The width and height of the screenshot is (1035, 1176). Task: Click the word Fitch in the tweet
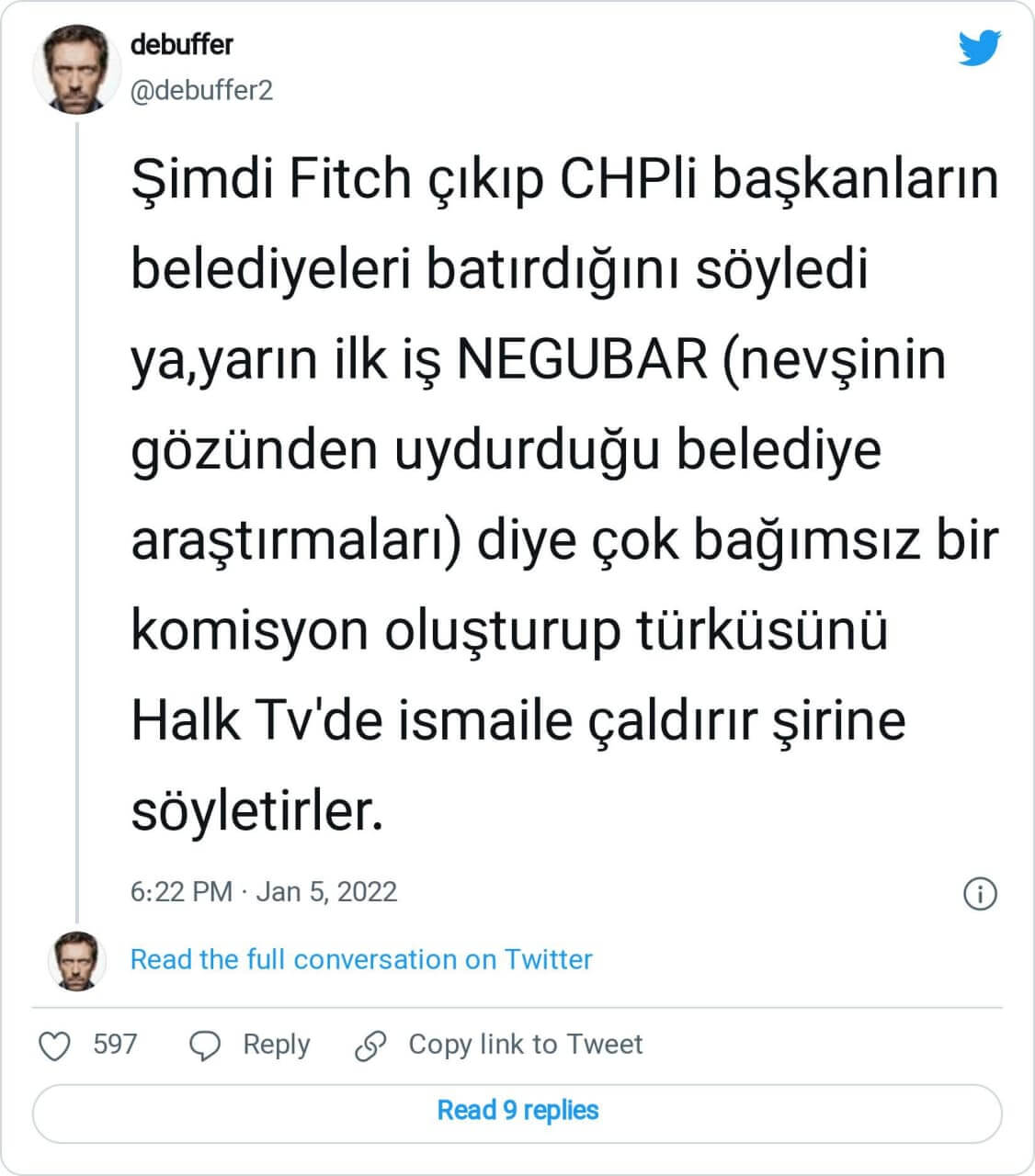click(x=349, y=178)
